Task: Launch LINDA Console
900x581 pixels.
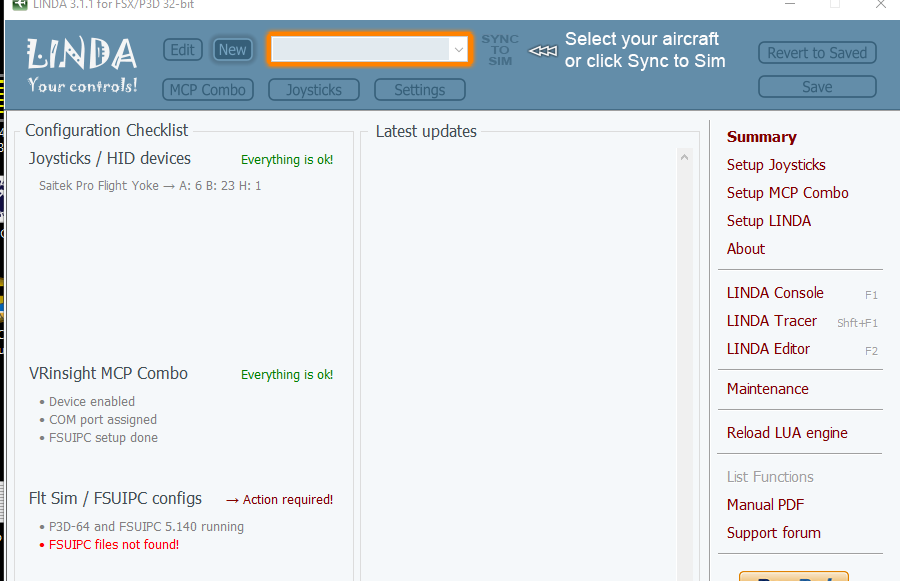Action: (775, 293)
